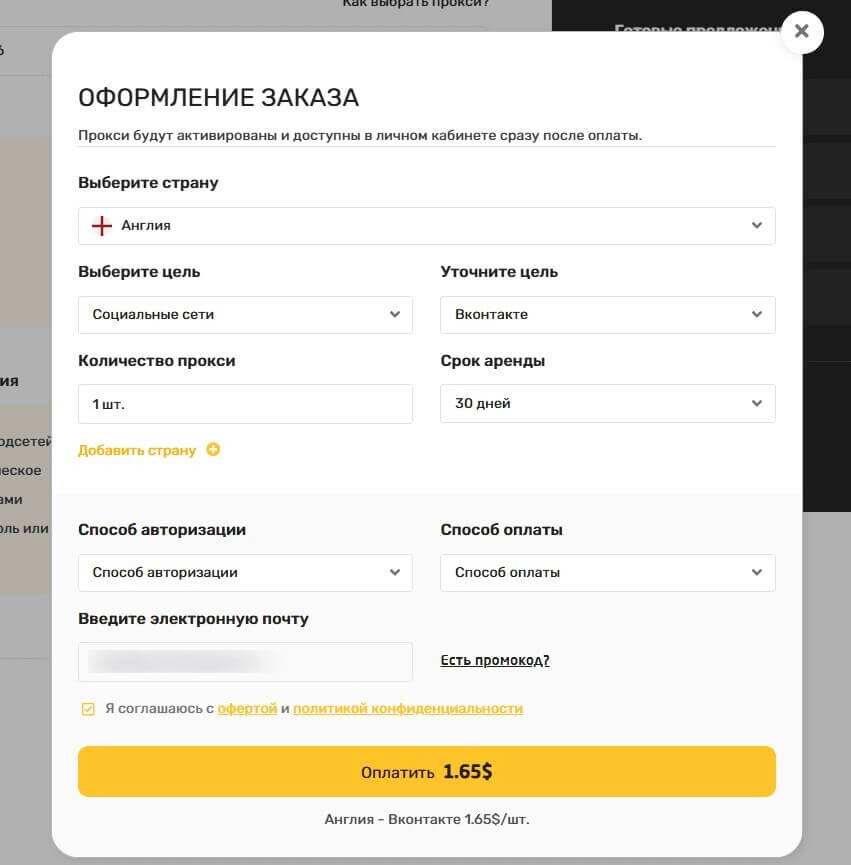Viewport: 851px width, 865px height.
Task: Click chevron arrow of 30 дней dropdown
Action: pyautogui.click(x=757, y=403)
